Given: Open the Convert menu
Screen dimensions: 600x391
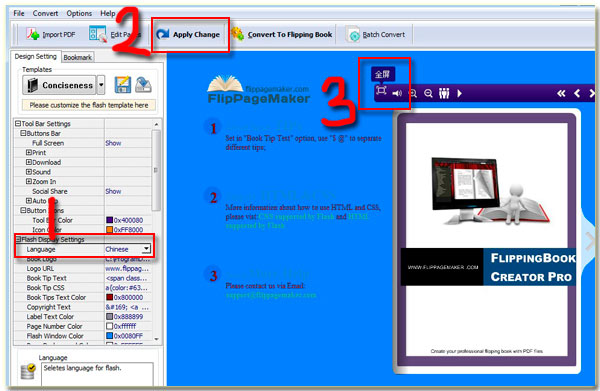Looking at the screenshot, I should click(x=45, y=13).
